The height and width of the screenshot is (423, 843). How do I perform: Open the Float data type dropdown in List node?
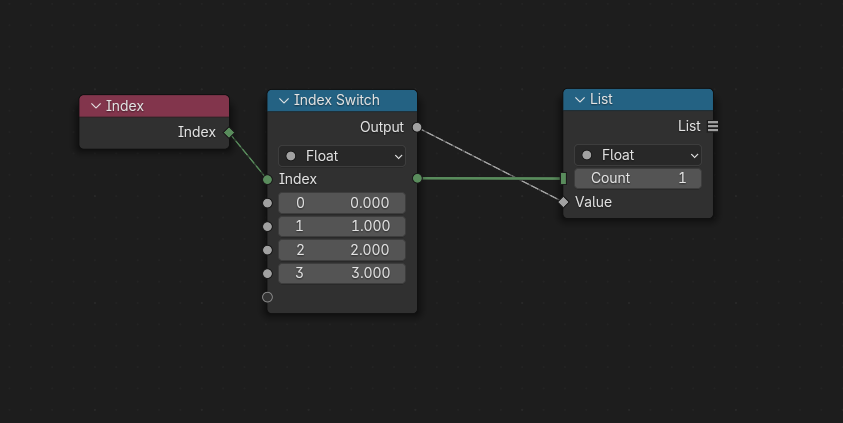click(x=638, y=155)
